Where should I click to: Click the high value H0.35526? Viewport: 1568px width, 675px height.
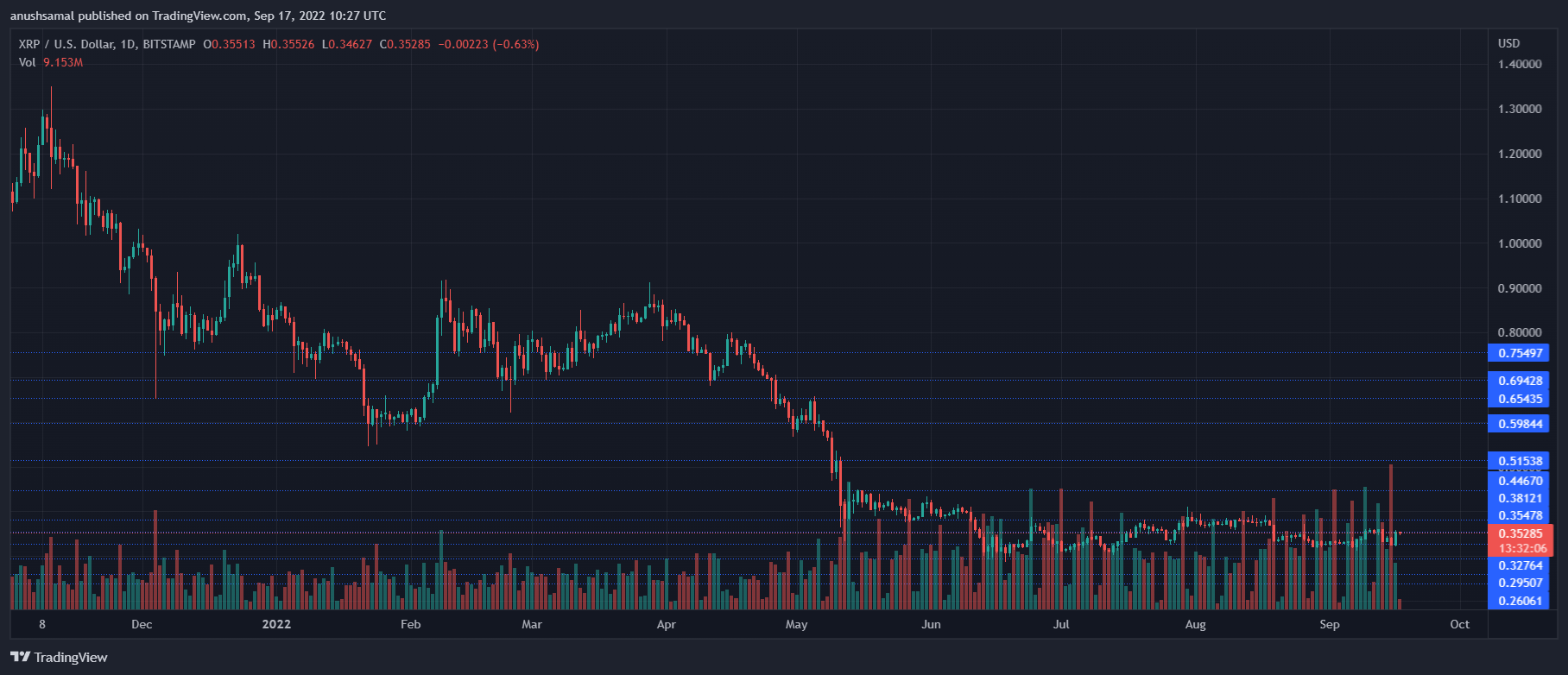(x=288, y=44)
